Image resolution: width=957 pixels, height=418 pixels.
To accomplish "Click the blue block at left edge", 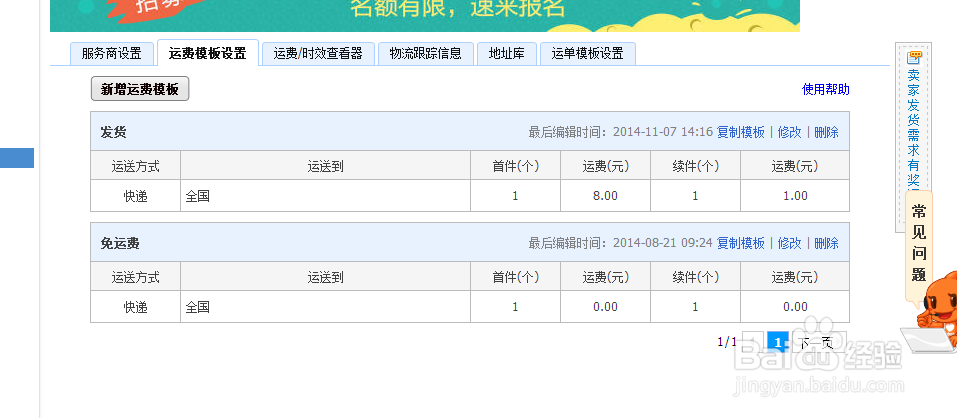I will pyautogui.click(x=16, y=158).
